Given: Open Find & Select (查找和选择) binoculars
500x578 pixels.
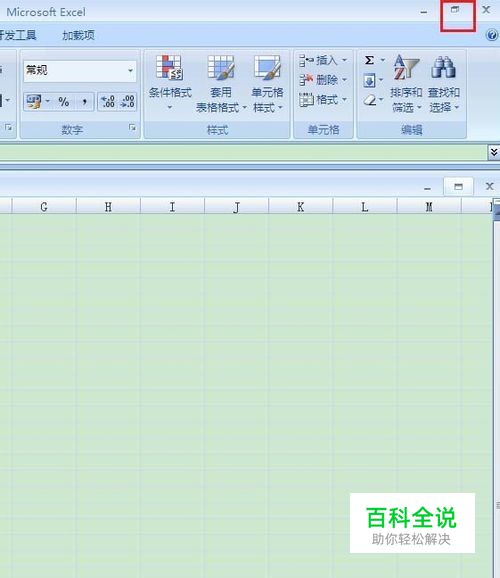Looking at the screenshot, I should pyautogui.click(x=444, y=83).
